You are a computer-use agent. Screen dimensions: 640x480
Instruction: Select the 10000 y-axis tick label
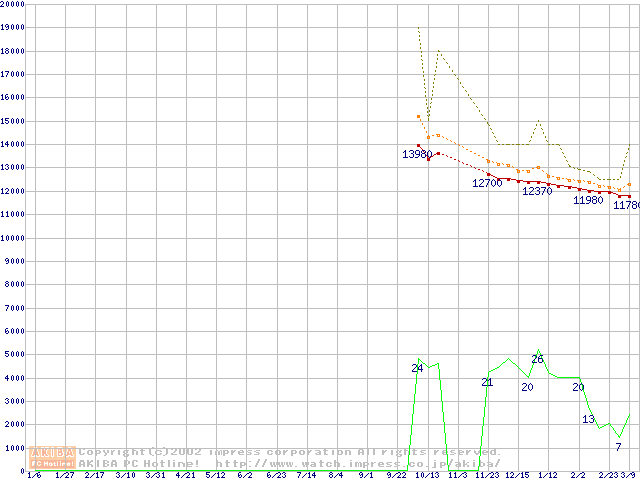tap(13, 238)
